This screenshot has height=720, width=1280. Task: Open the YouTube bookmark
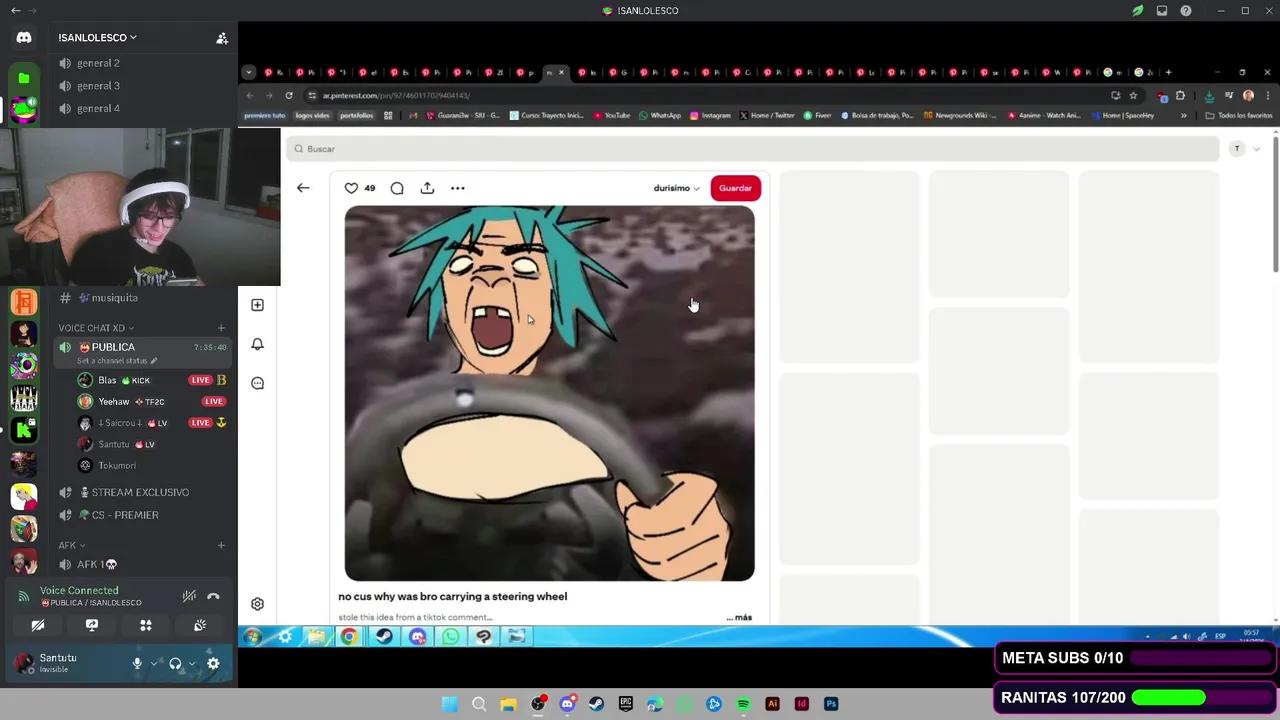click(x=612, y=115)
